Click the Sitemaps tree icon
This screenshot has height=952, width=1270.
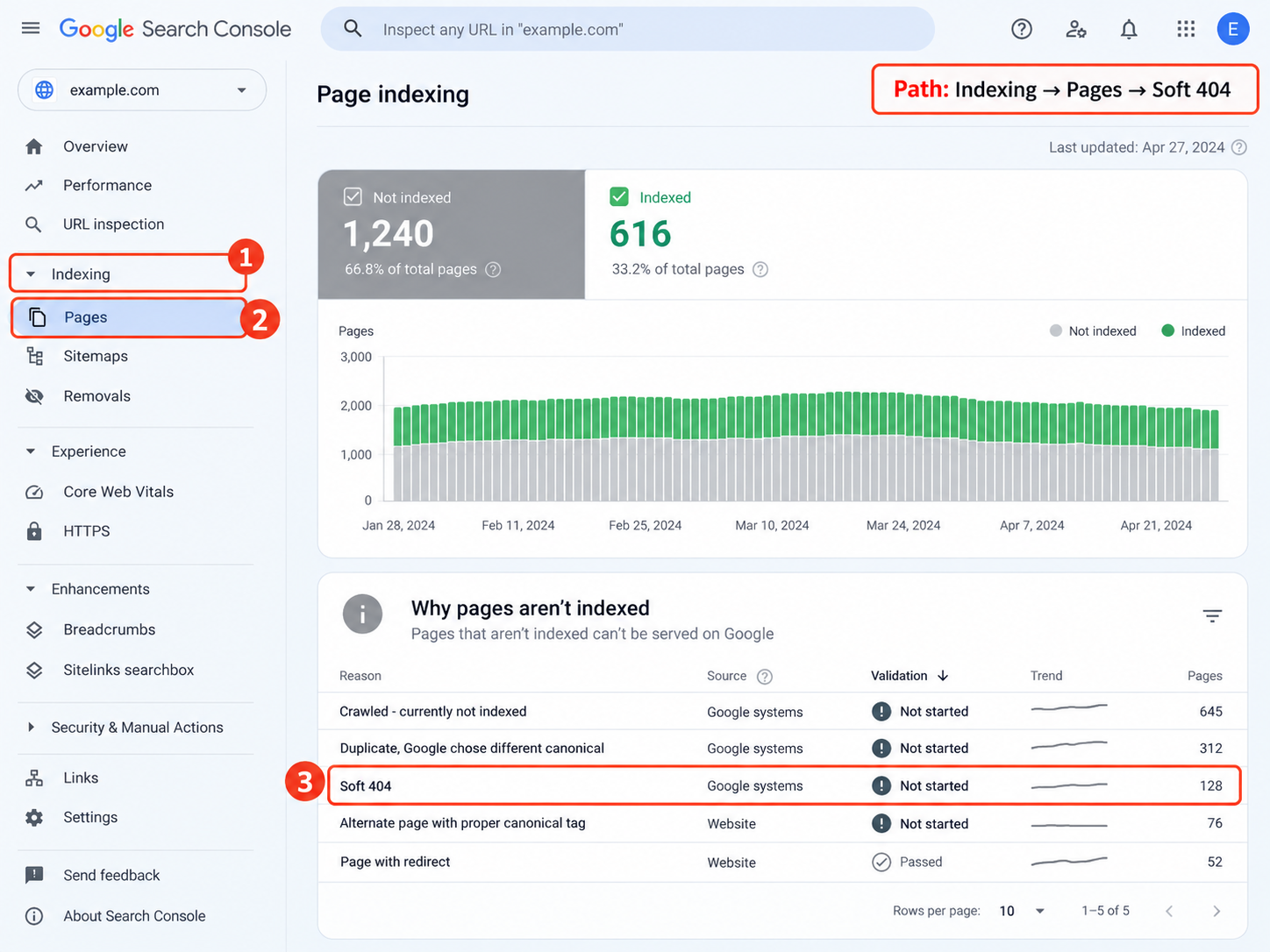[35, 356]
